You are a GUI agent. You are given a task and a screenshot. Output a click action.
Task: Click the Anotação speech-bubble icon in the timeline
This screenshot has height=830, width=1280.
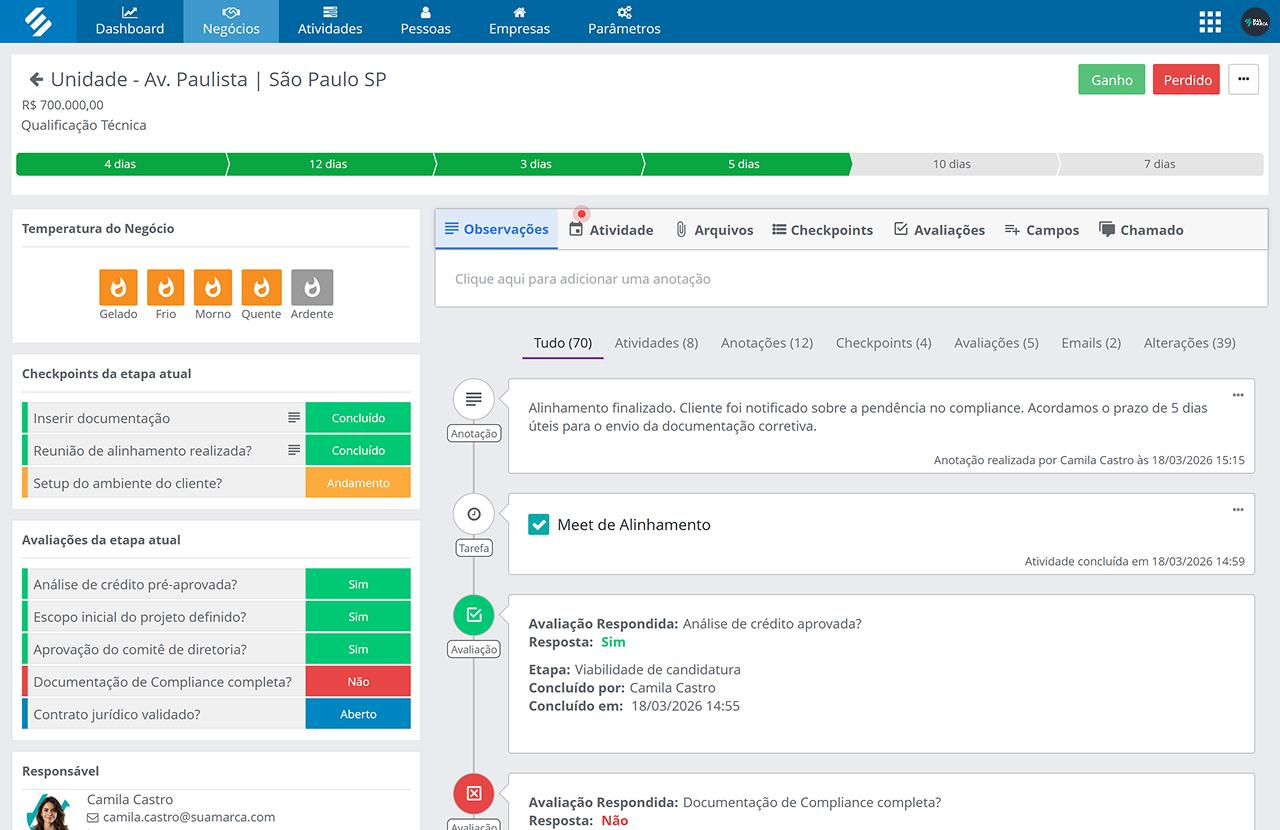(473, 398)
